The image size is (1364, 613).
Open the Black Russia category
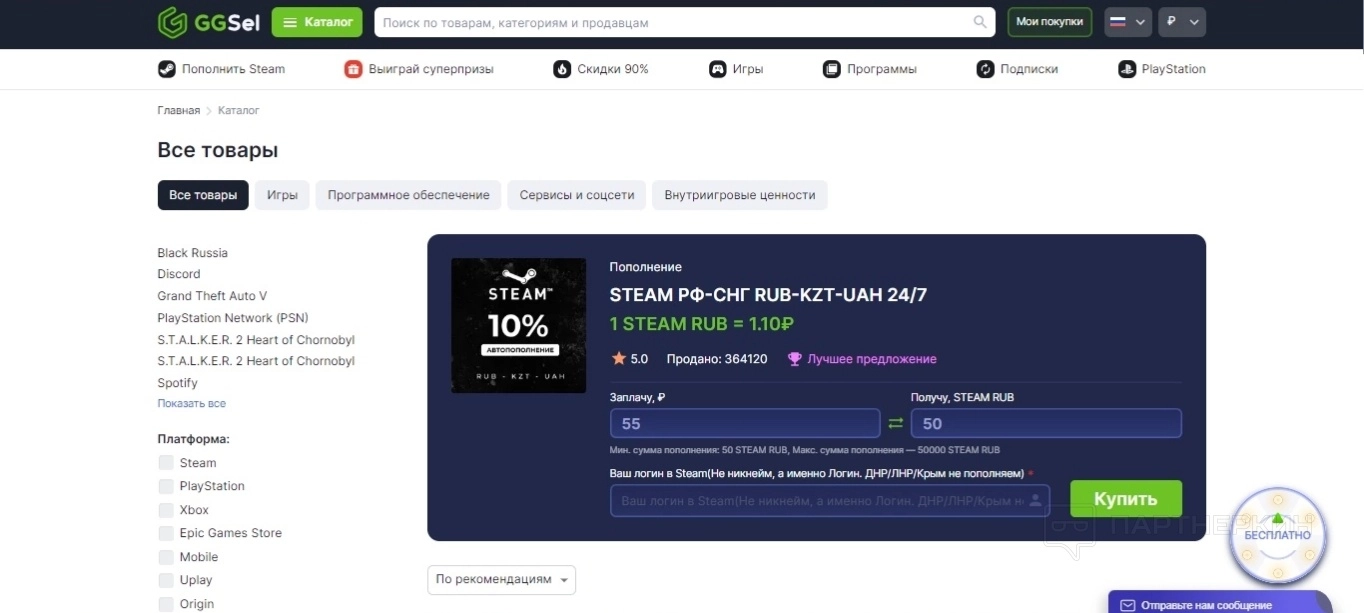coord(192,253)
